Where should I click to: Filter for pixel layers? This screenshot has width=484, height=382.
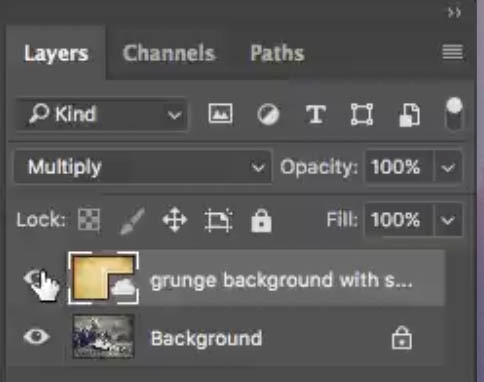pos(220,114)
